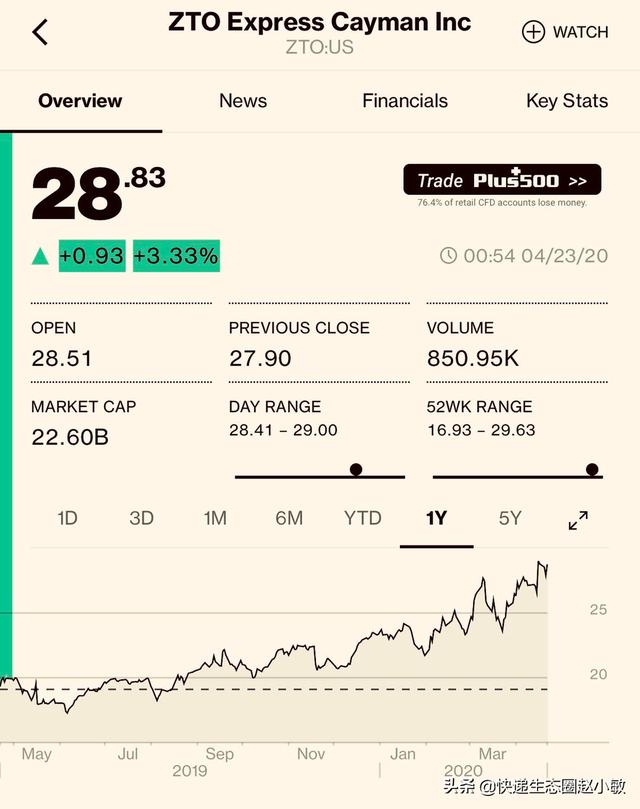Viewport: 640px width, 809px height.
Task: Click the 52-week range slider dot
Action: tap(592, 469)
